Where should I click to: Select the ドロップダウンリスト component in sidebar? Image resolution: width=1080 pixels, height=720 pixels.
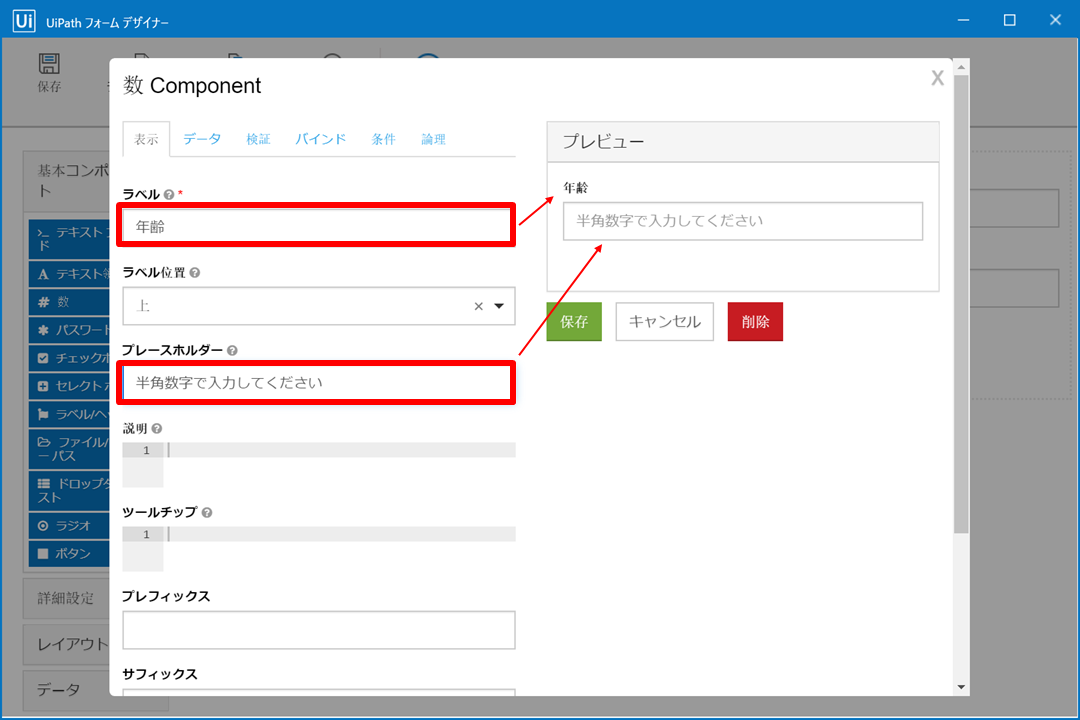[70, 491]
